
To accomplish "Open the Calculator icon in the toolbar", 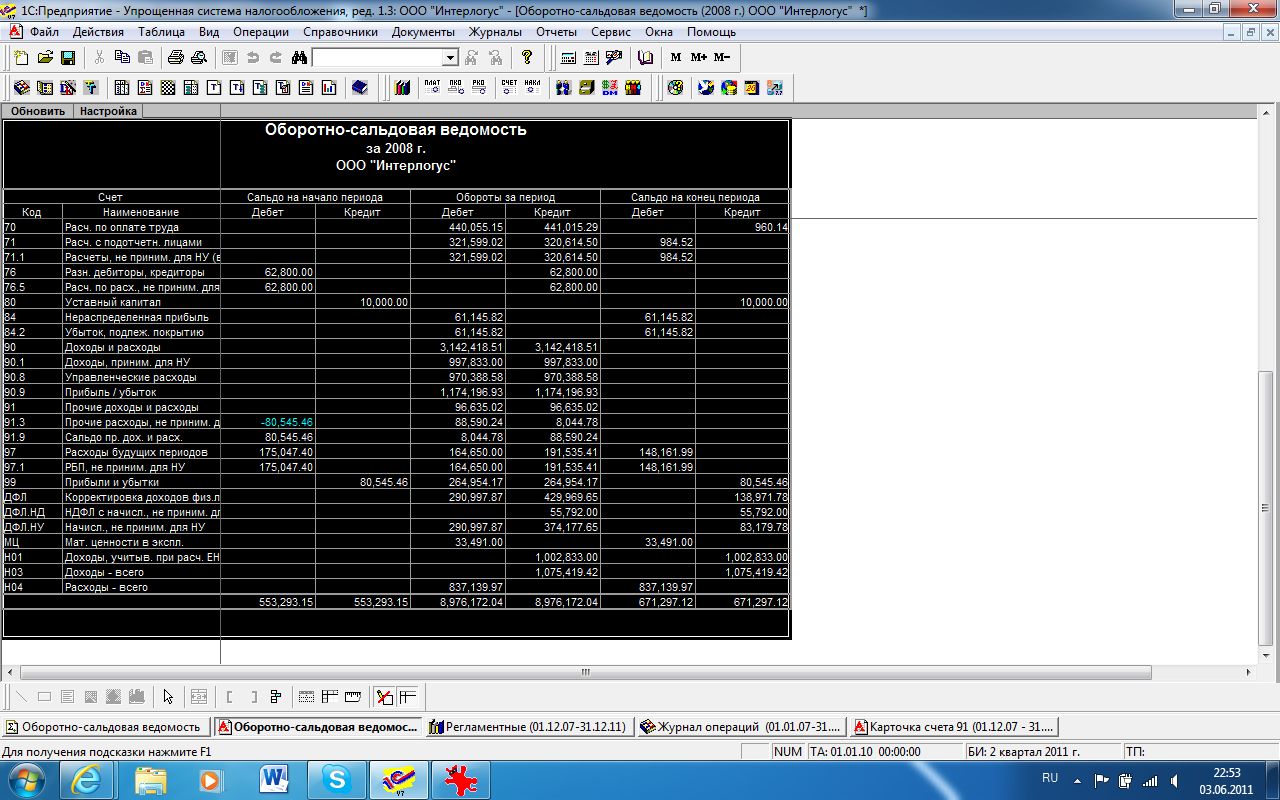I will click(568, 58).
